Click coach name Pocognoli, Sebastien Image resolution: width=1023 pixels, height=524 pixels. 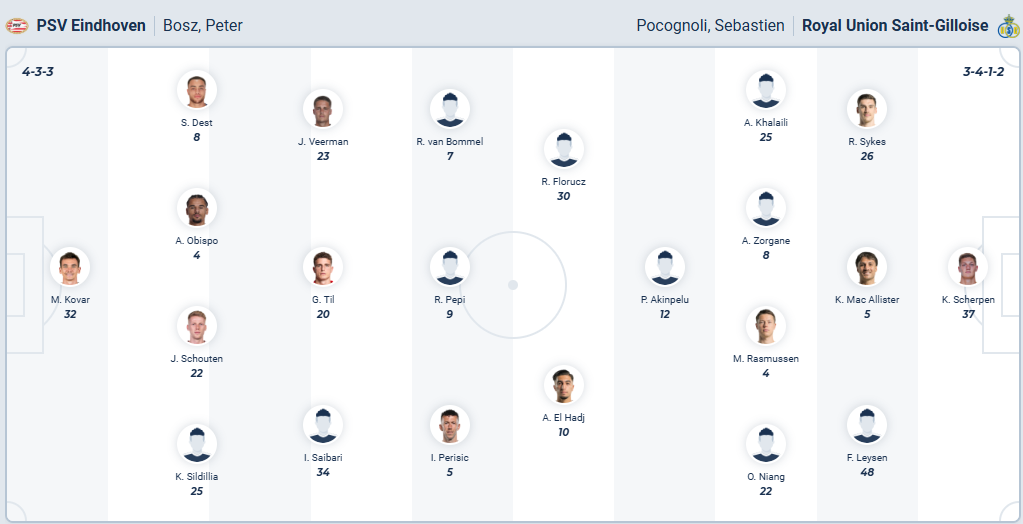[x=710, y=25]
